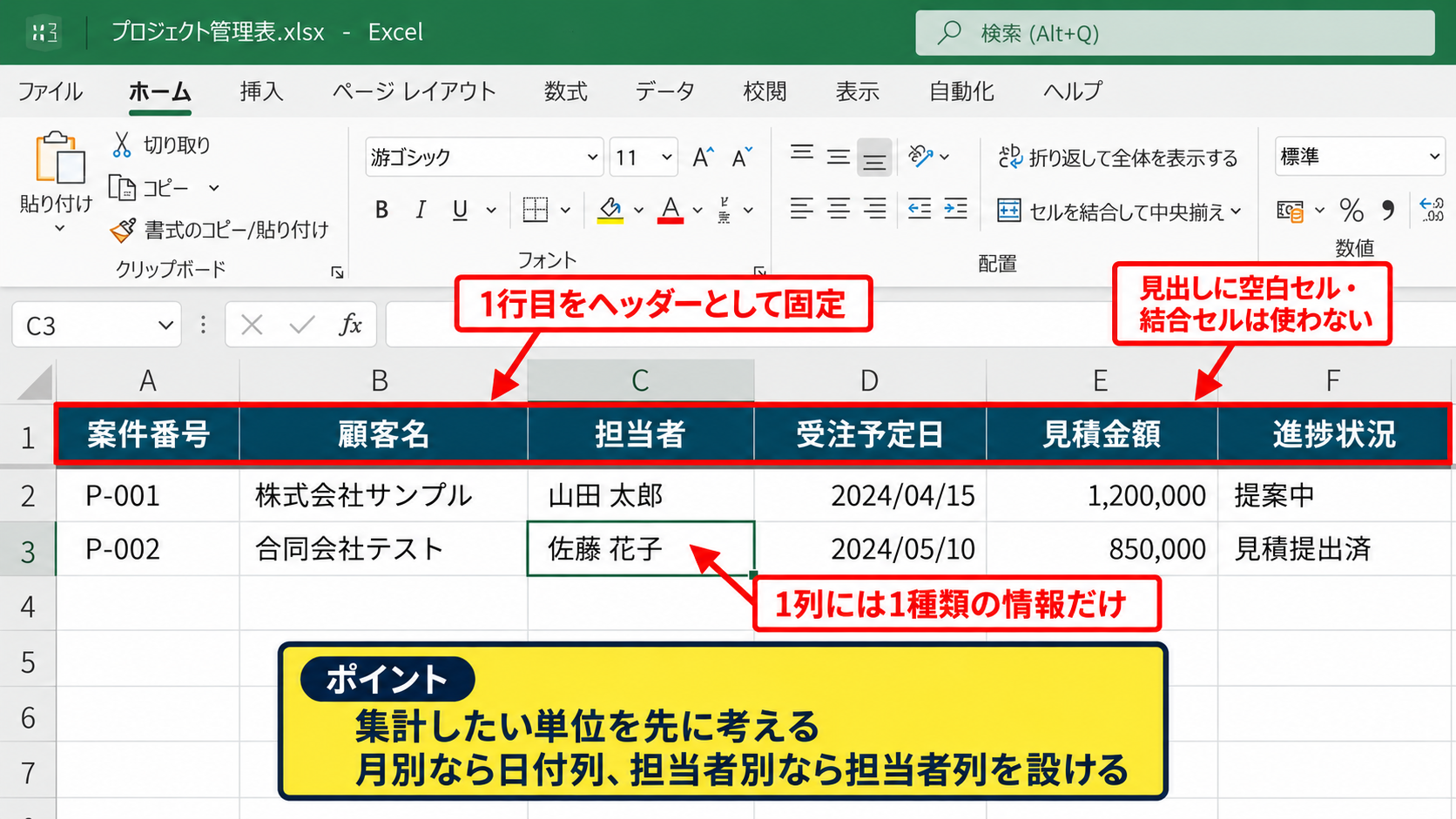
Task: Click the phonetic guide (furigana) icon
Action: pos(724,210)
